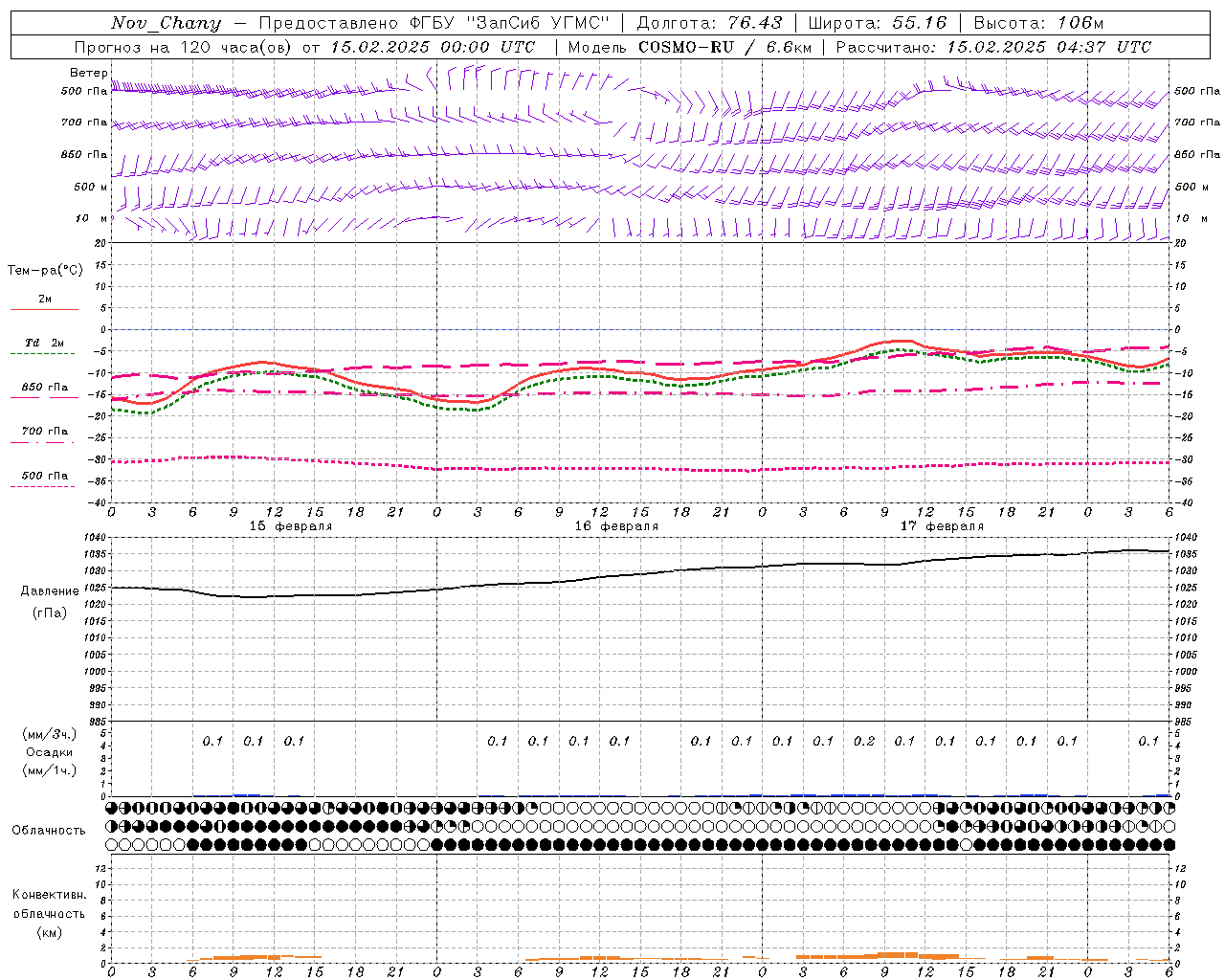This screenshot has height=980, width=1225.
Task: Click the Рассчитано: 15.02.2025 04:37 UTC text
Action: [x=993, y=47]
